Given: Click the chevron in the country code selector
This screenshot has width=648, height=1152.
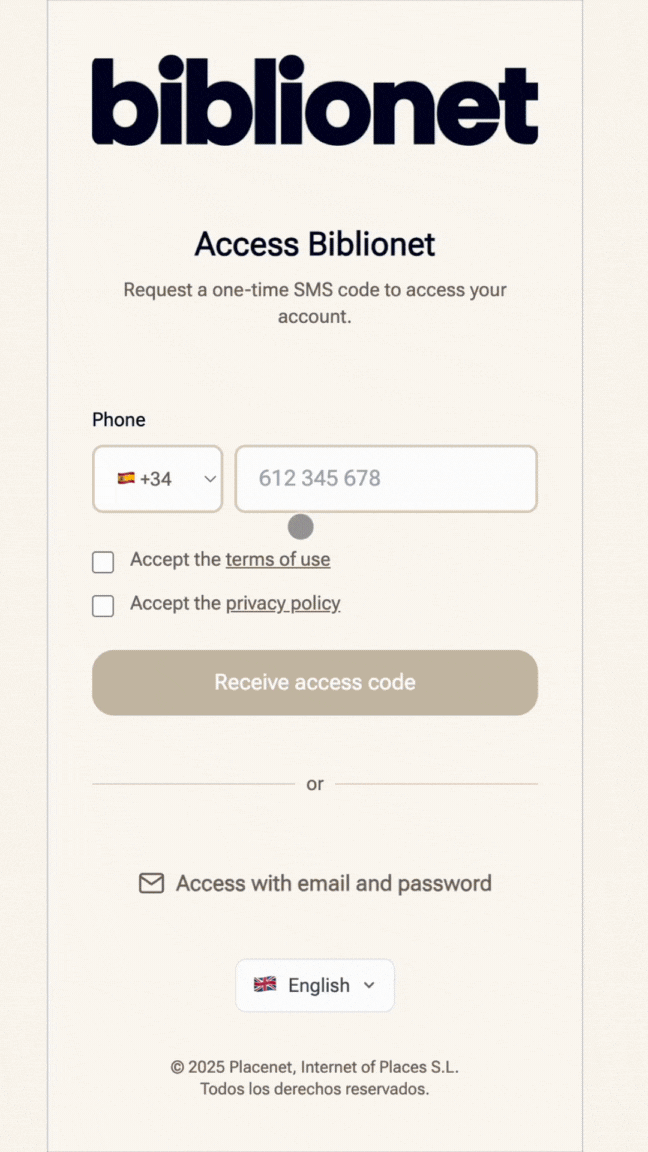Looking at the screenshot, I should tap(210, 479).
